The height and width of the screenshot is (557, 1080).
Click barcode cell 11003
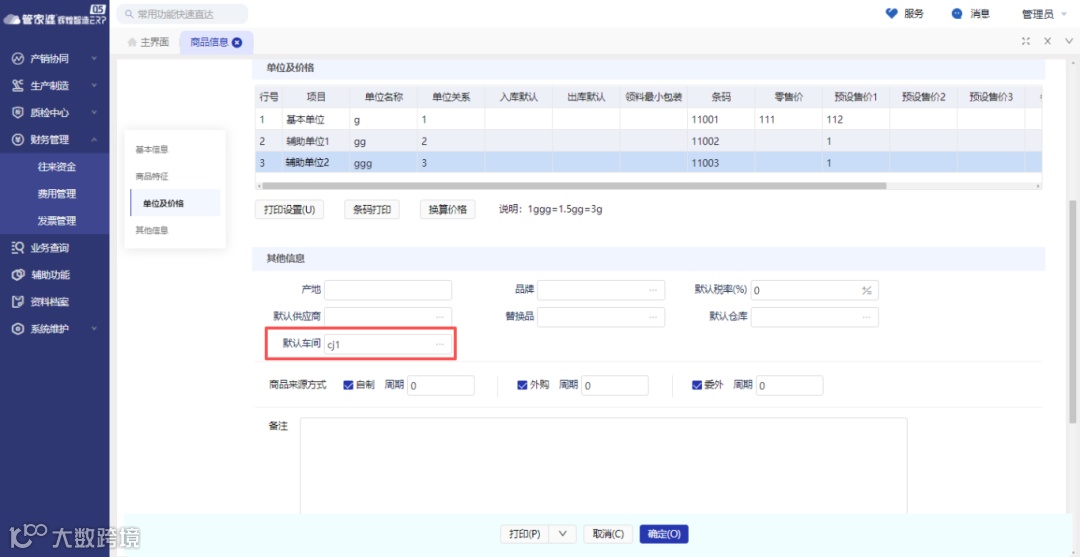721,163
